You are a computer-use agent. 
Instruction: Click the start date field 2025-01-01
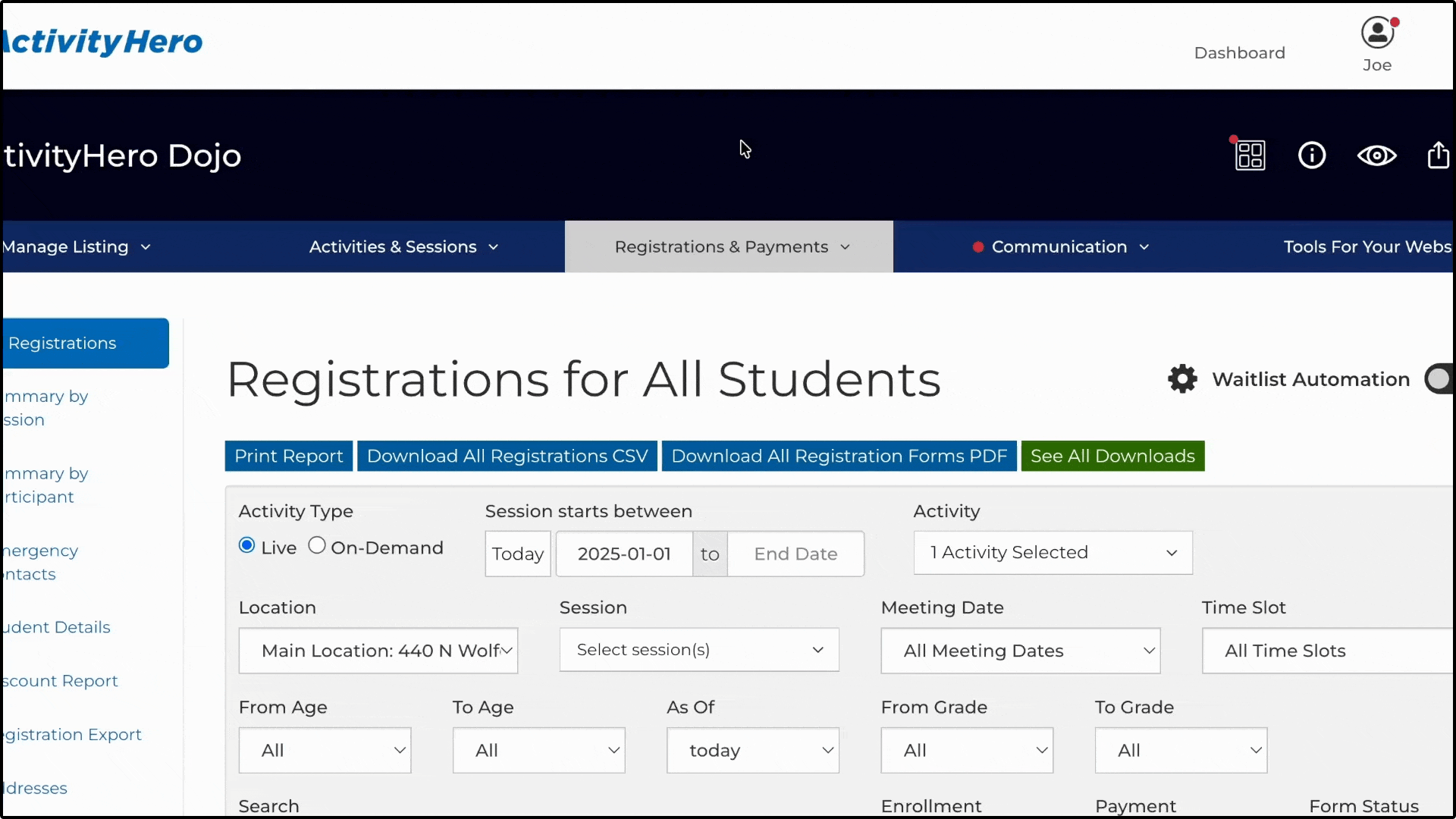pyautogui.click(x=624, y=554)
